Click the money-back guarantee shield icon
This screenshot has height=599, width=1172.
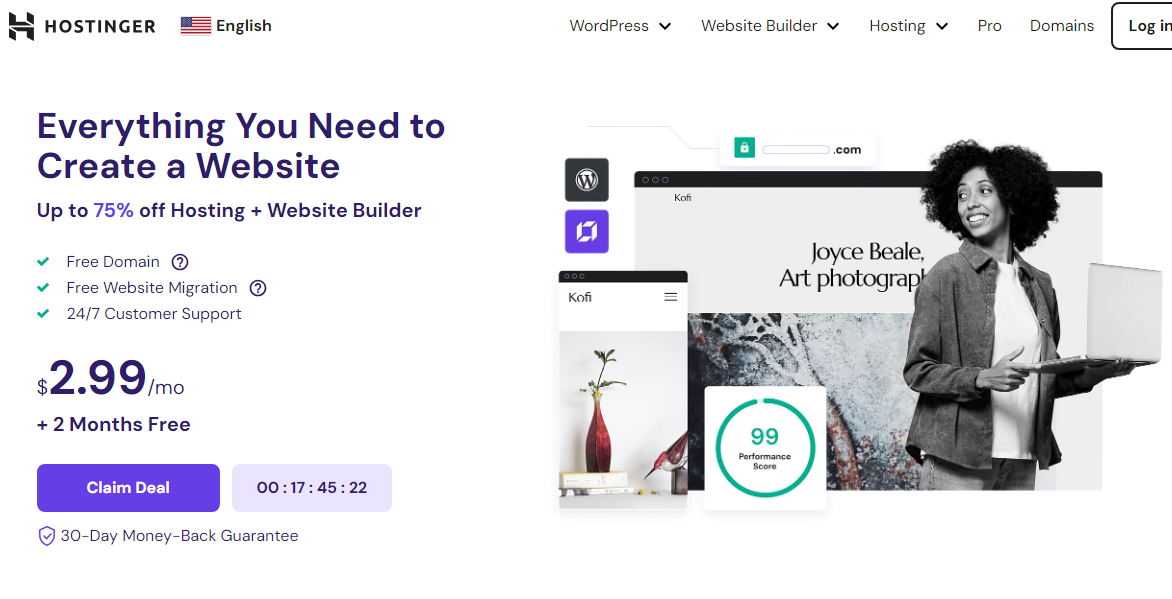[46, 536]
